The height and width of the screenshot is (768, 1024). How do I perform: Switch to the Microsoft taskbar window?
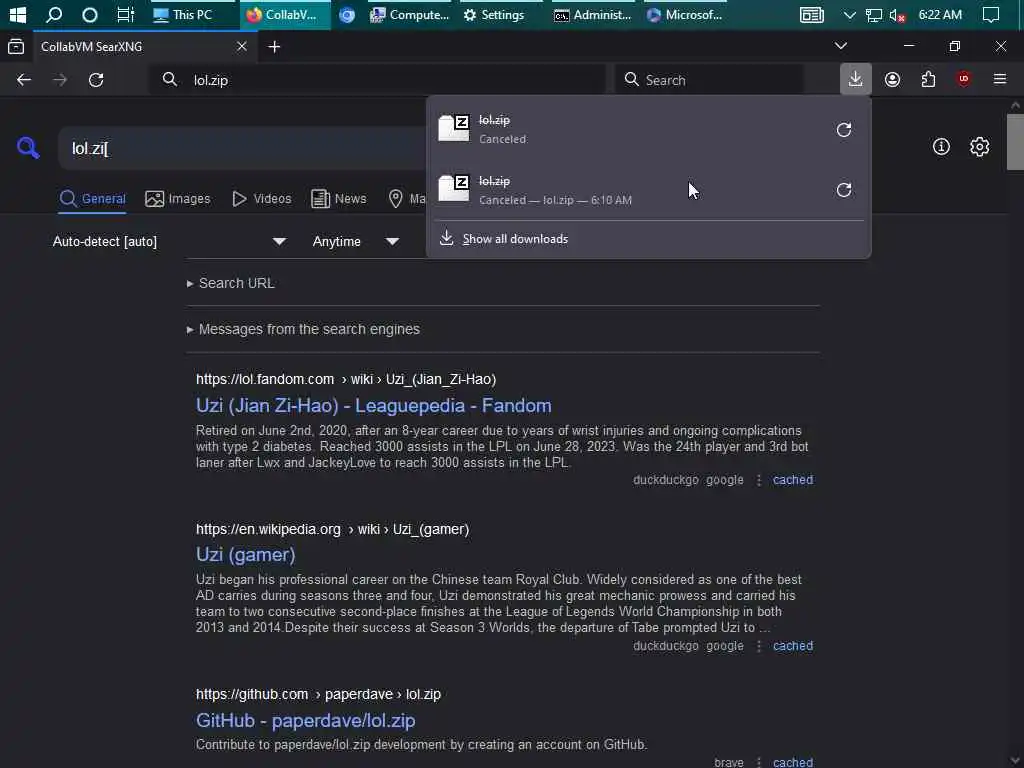point(684,14)
